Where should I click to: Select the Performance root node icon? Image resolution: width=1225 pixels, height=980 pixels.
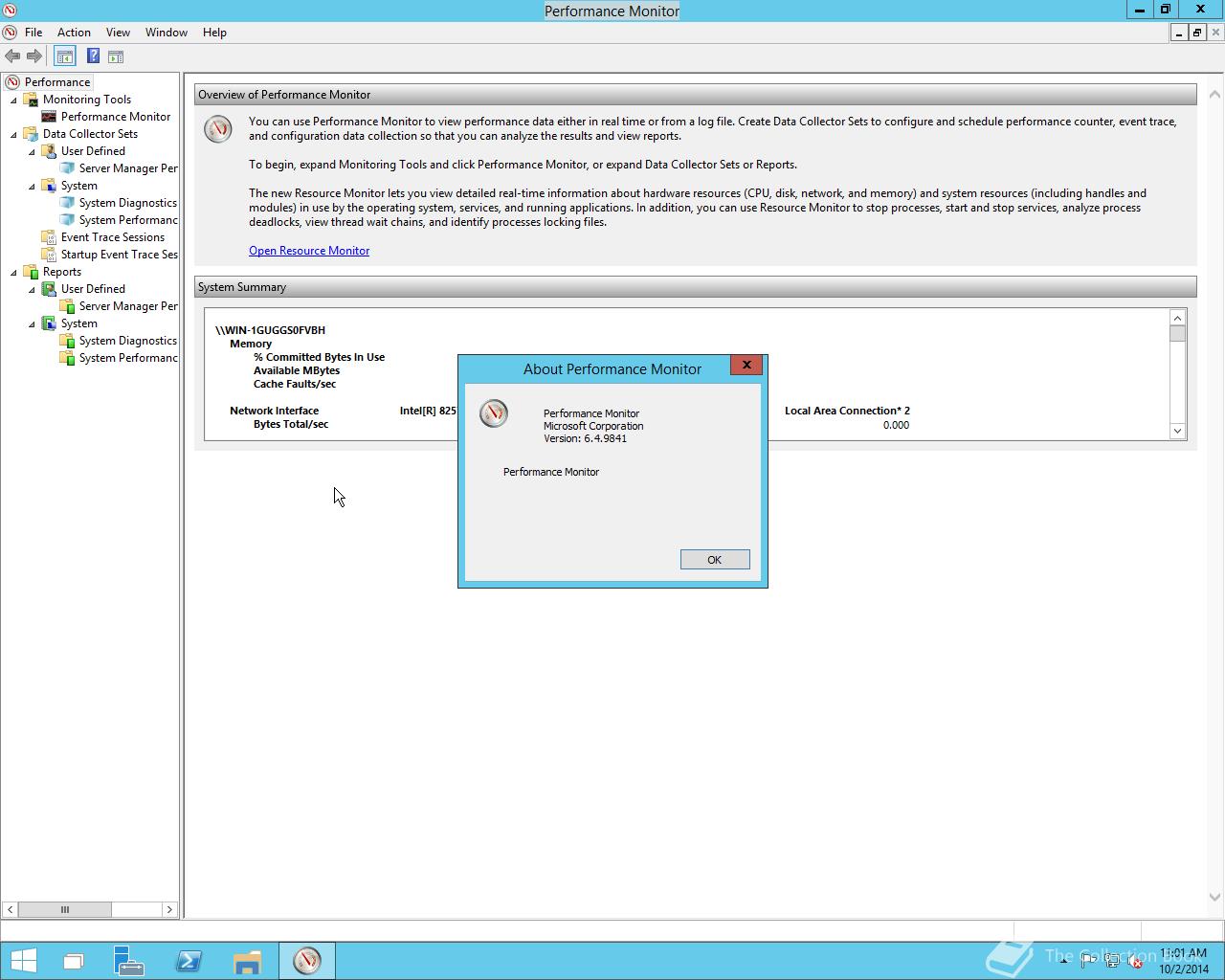(x=12, y=82)
